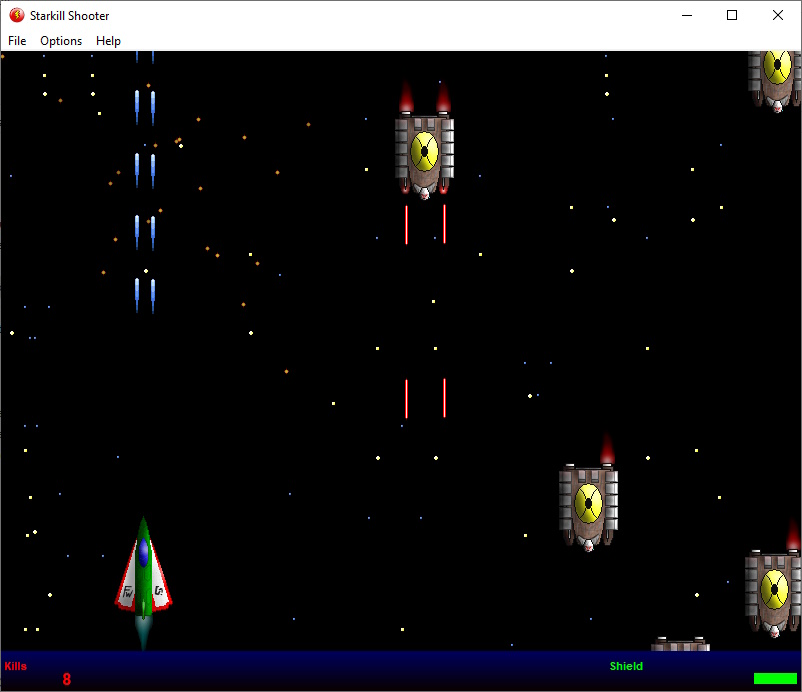The width and height of the screenshot is (802, 692).
Task: Target the enemy ship in the top-right corner
Action: coord(775,75)
